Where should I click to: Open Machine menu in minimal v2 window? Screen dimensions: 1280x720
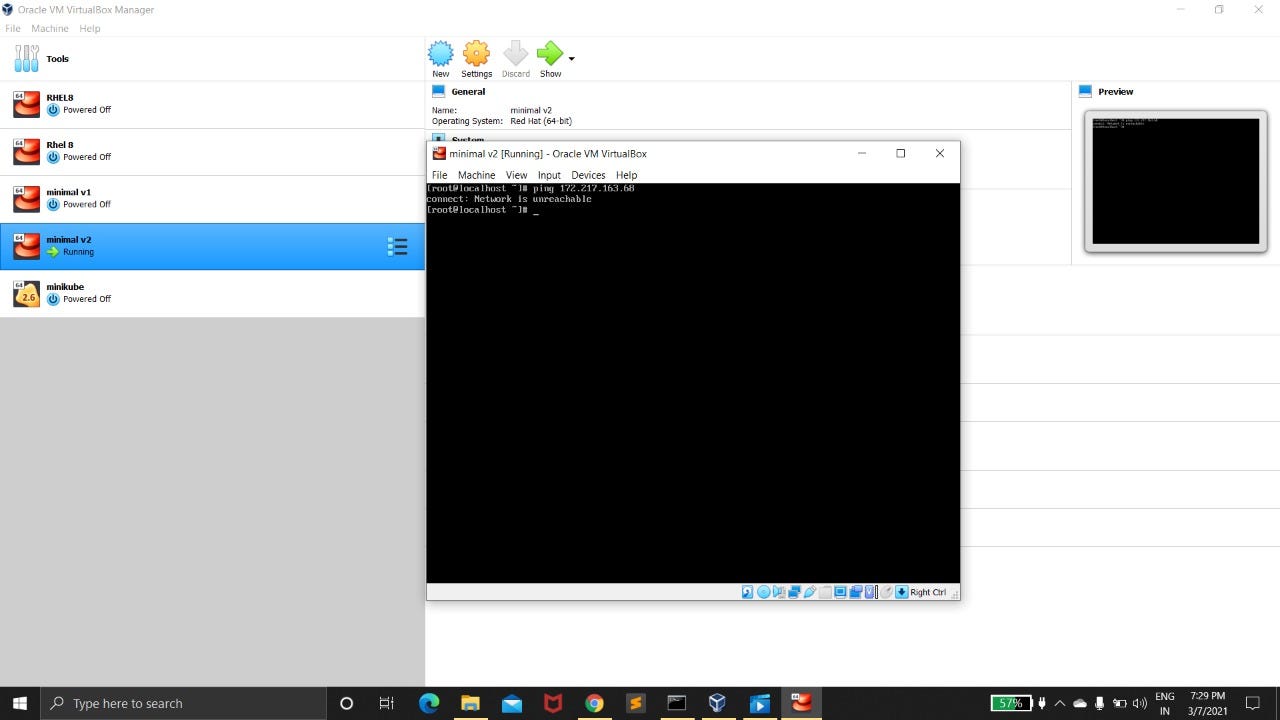point(476,175)
